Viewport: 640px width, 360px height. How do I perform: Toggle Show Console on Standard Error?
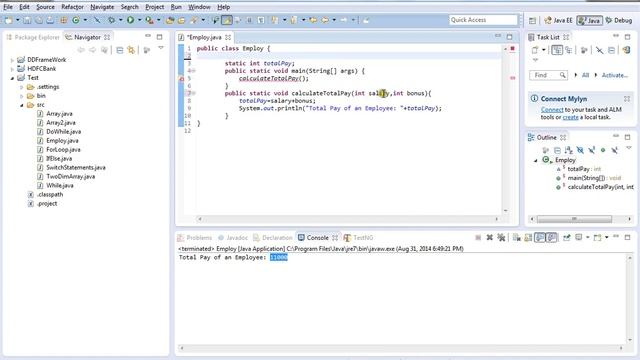(551, 237)
